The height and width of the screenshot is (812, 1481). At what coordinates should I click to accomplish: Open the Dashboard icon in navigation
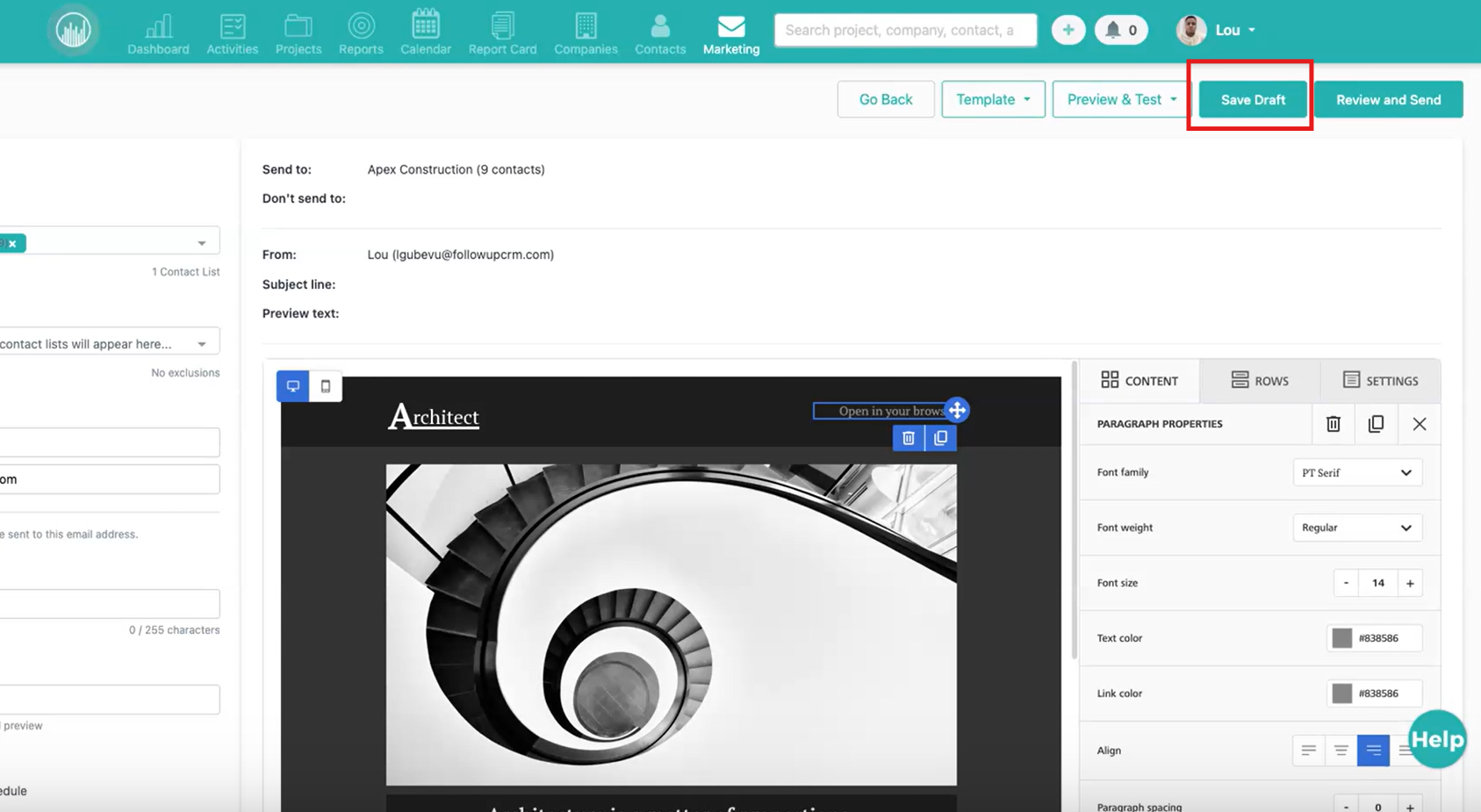click(x=158, y=34)
